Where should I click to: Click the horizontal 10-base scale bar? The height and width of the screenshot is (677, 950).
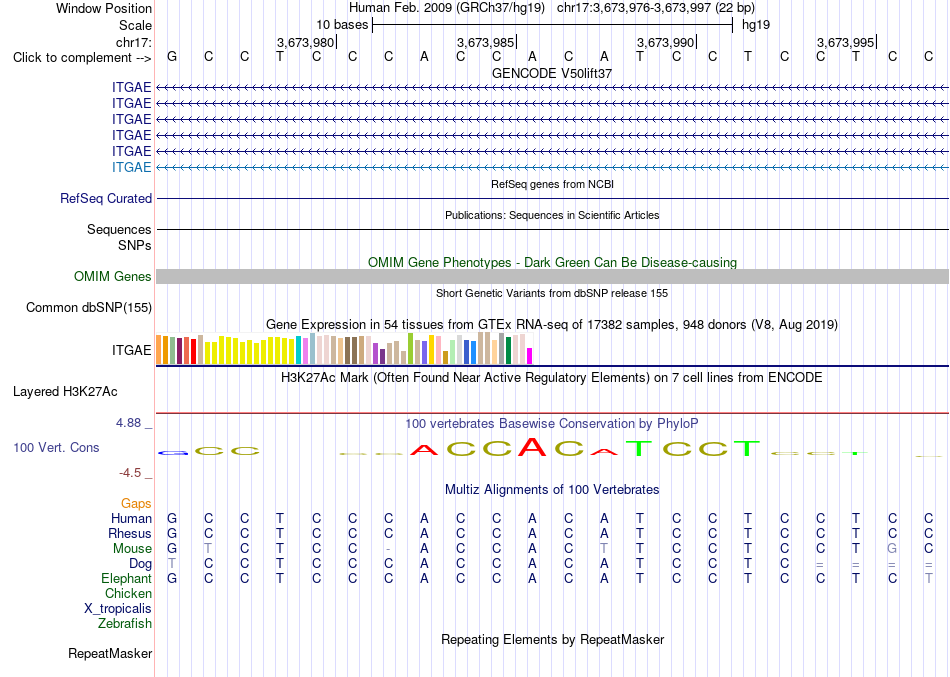553,25
